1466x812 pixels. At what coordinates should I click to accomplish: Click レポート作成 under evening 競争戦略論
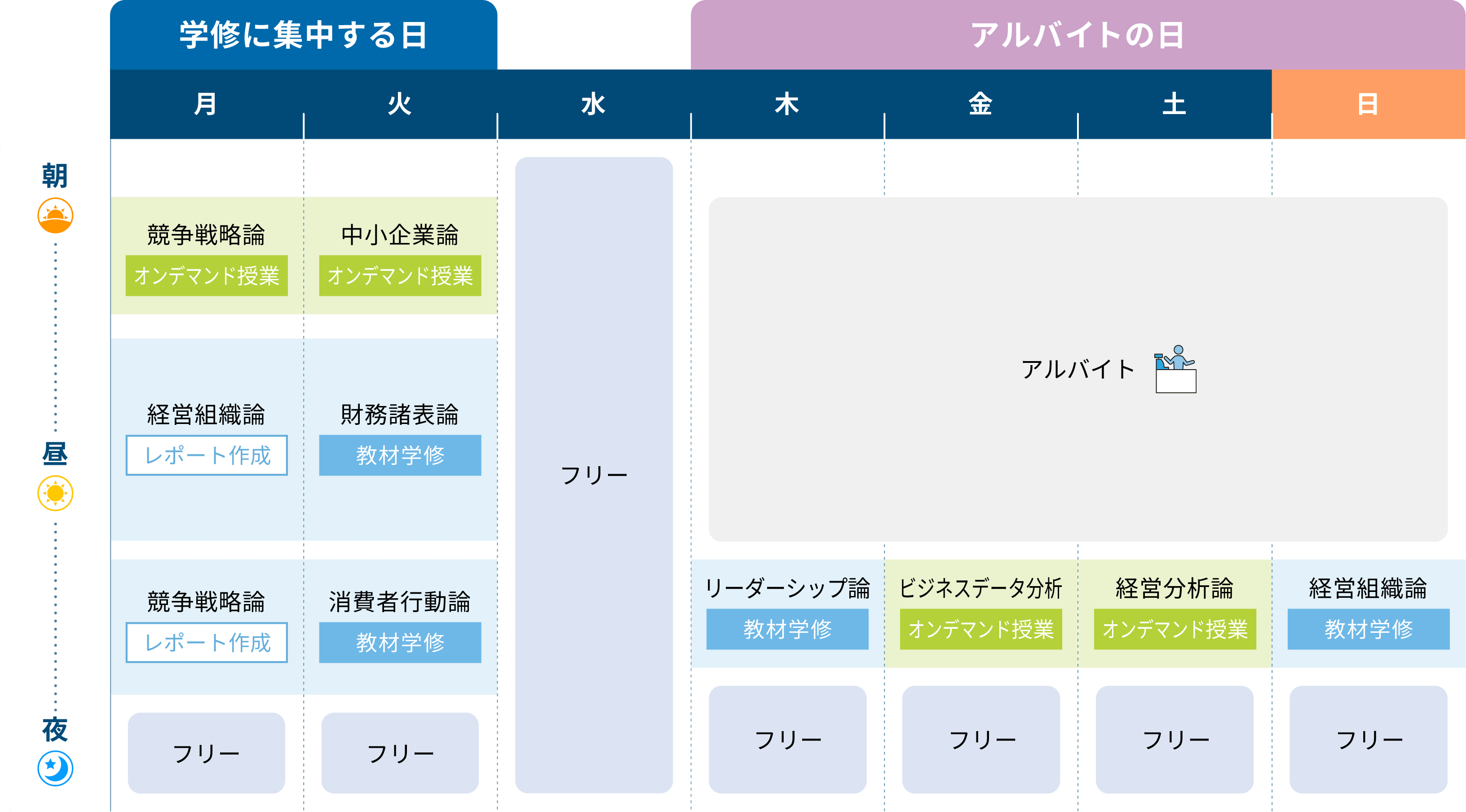[x=207, y=642]
